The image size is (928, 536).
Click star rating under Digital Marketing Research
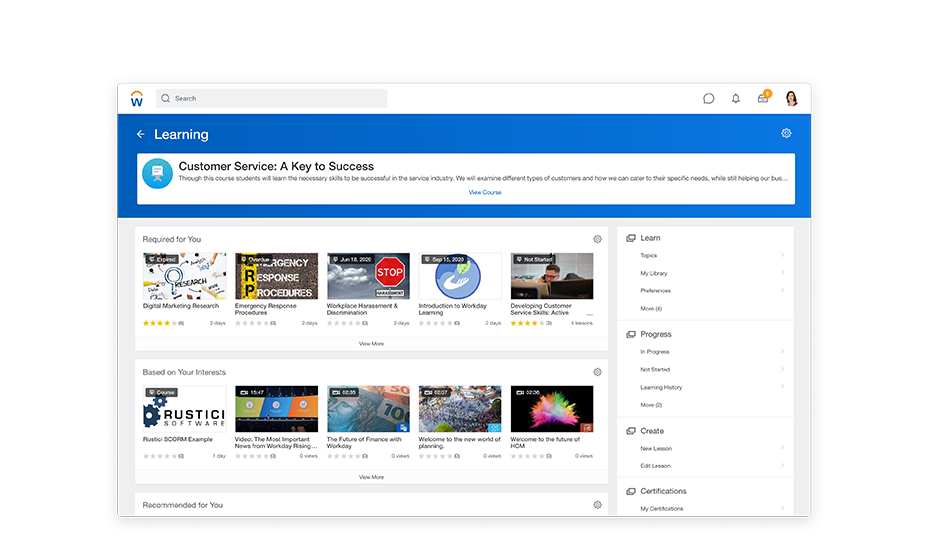(x=158, y=324)
